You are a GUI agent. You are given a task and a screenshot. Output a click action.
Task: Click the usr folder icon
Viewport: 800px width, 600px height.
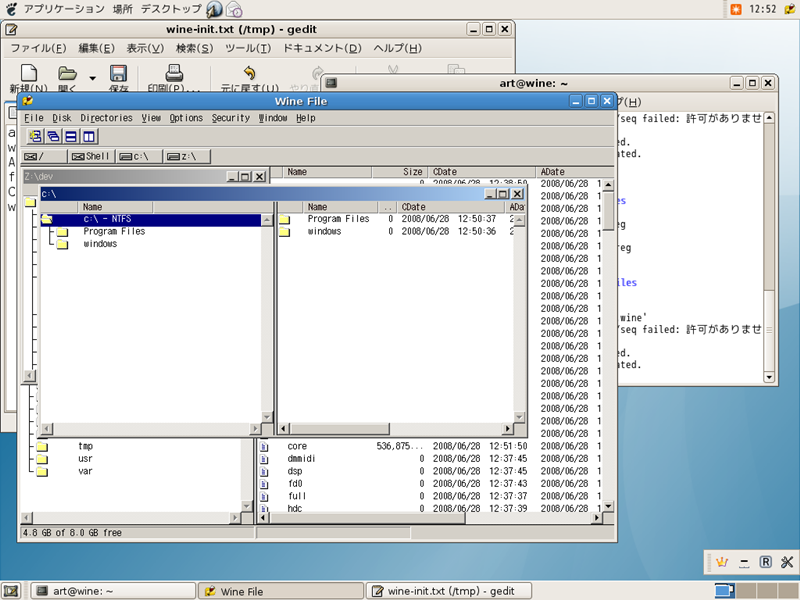42,459
